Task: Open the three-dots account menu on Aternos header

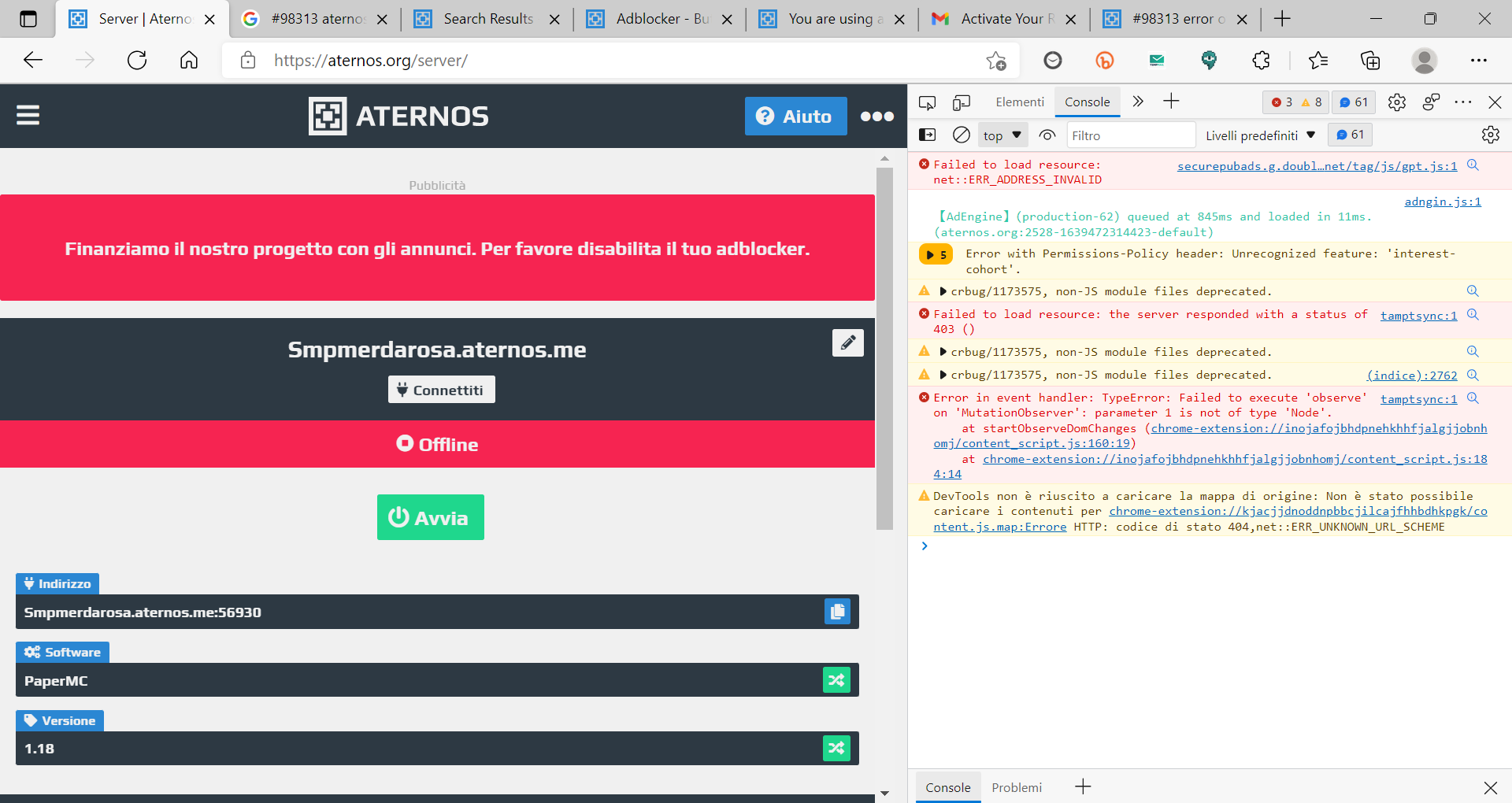Action: [876, 117]
